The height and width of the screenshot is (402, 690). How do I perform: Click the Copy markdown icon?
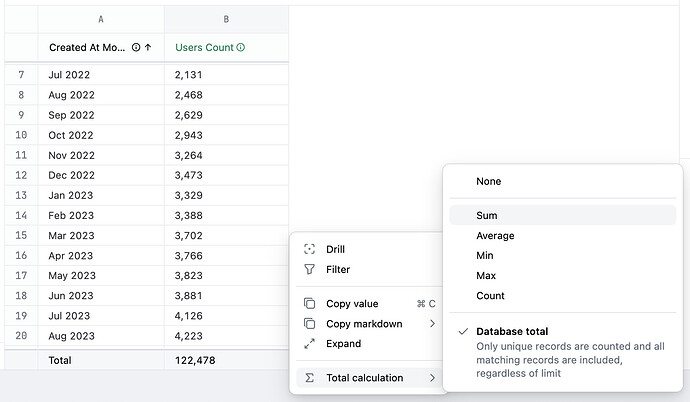point(309,324)
